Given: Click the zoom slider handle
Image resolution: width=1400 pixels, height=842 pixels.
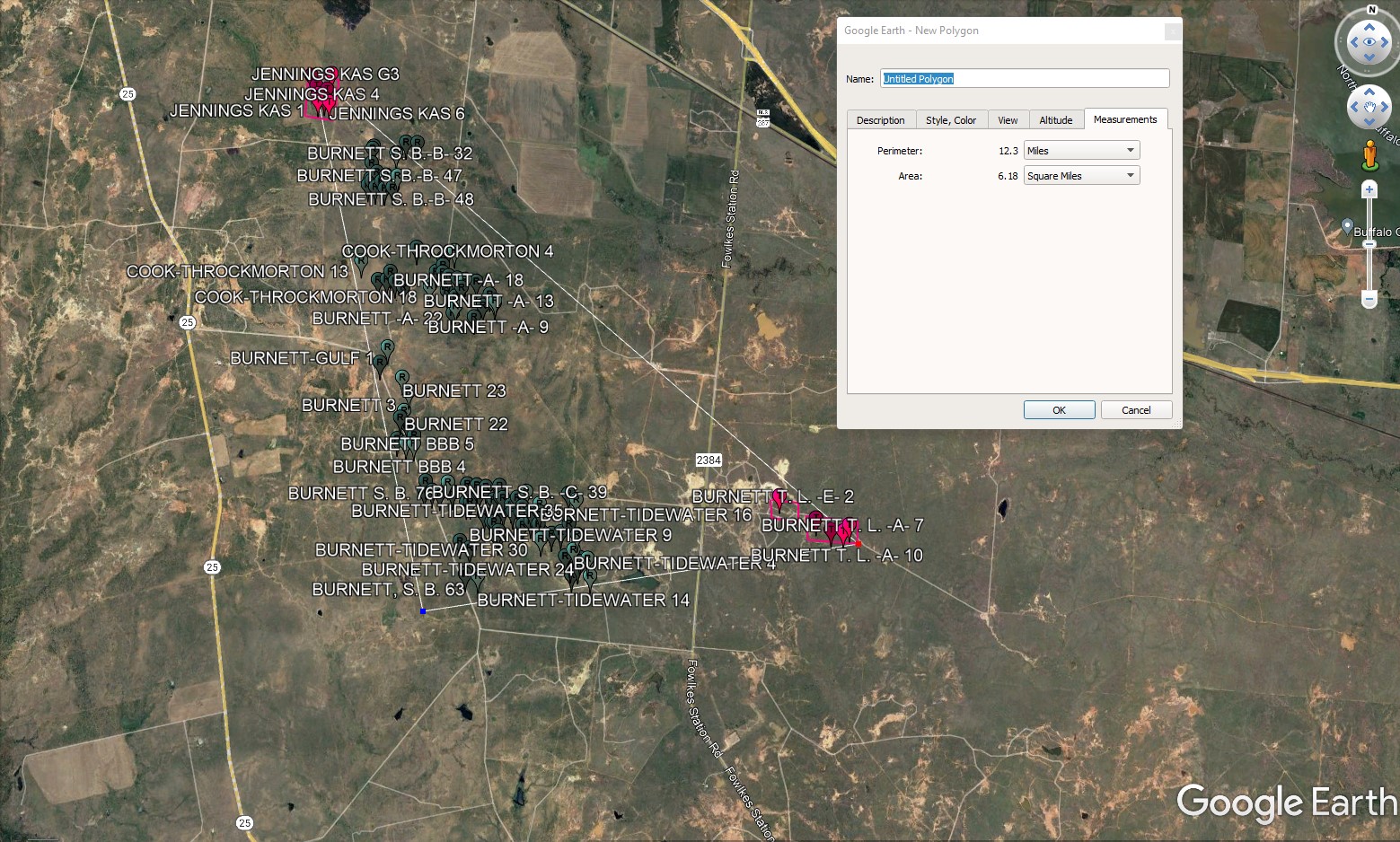Looking at the screenshot, I should click(x=1369, y=243).
